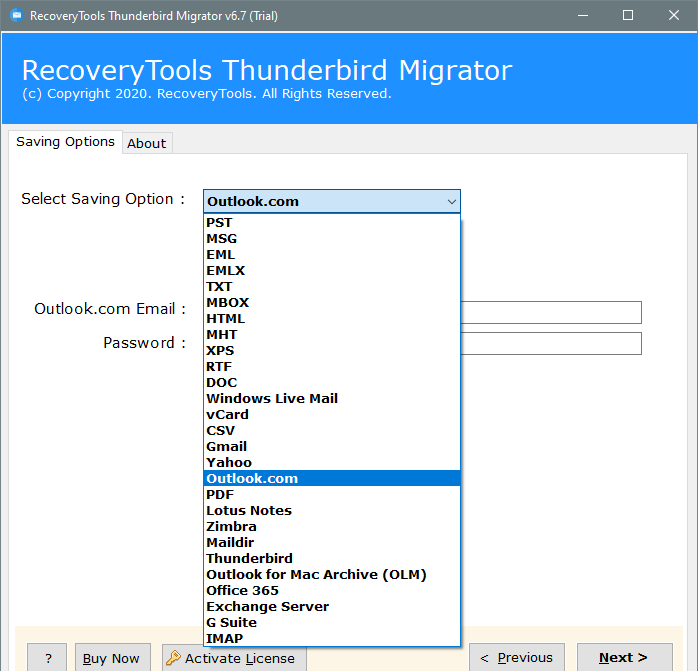The height and width of the screenshot is (671, 698).
Task: Choose MSG from the saving list
Action: click(332, 238)
